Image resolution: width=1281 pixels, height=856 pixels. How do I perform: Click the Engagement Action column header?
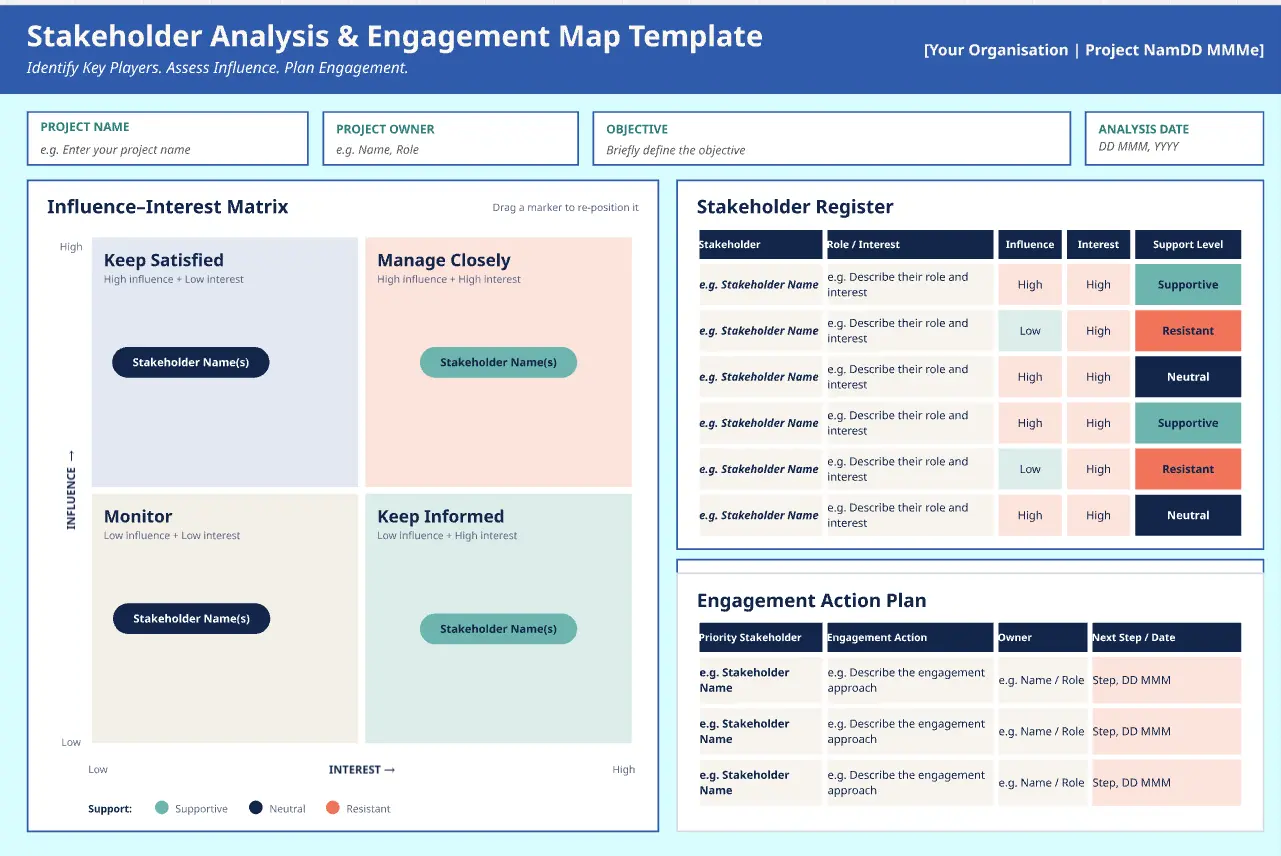tap(910, 637)
